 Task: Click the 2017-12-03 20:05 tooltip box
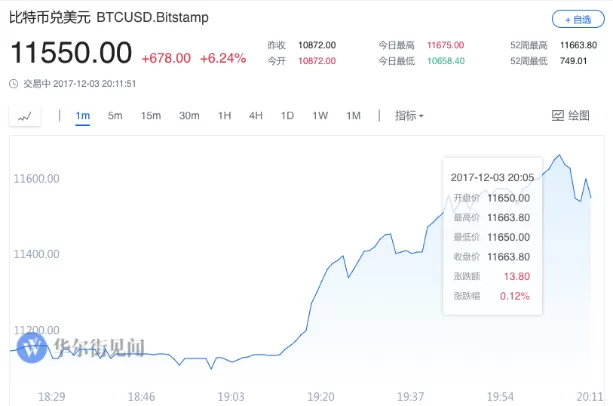tap(493, 236)
